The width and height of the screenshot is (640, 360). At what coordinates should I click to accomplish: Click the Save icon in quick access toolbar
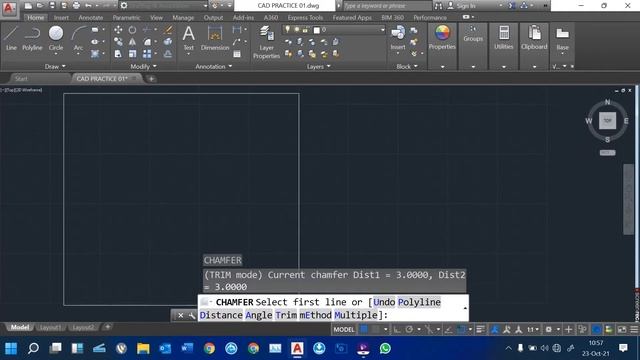click(x=52, y=6)
